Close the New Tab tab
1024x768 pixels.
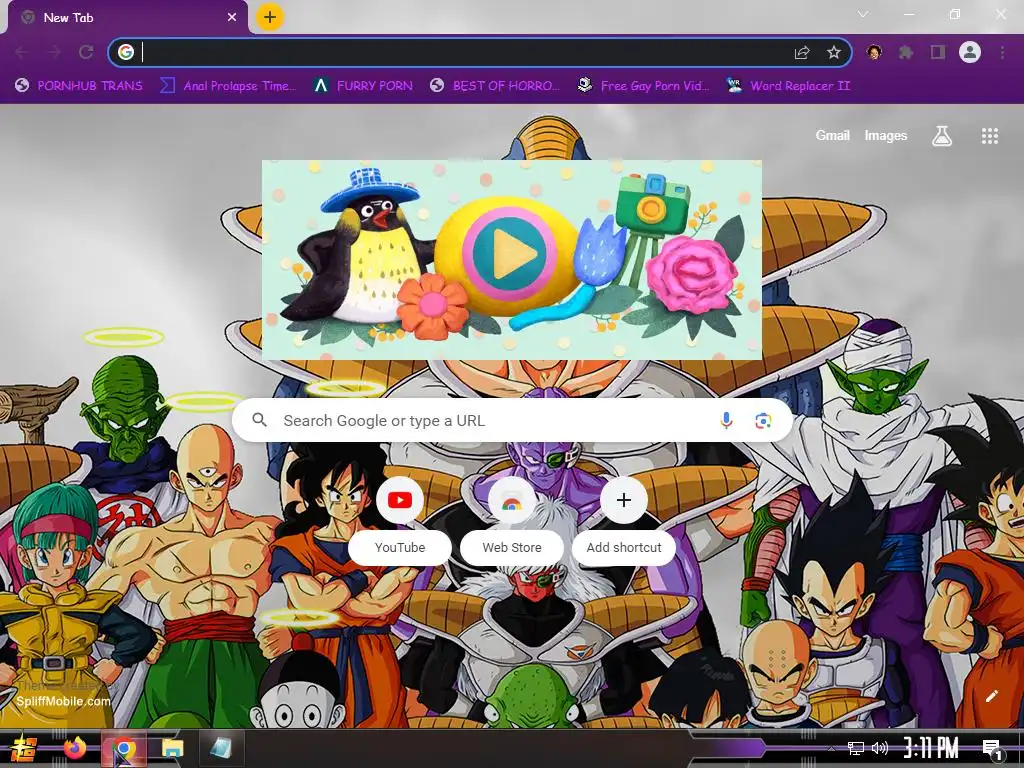coord(232,18)
